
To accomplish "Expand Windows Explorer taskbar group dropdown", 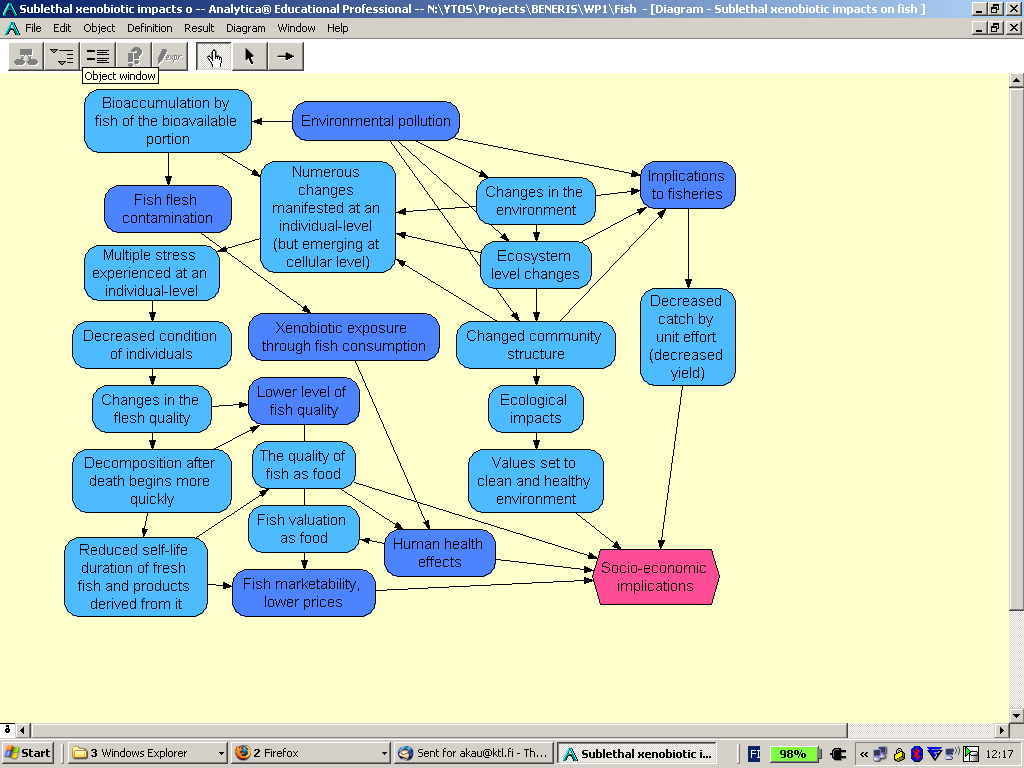I will pos(221,753).
